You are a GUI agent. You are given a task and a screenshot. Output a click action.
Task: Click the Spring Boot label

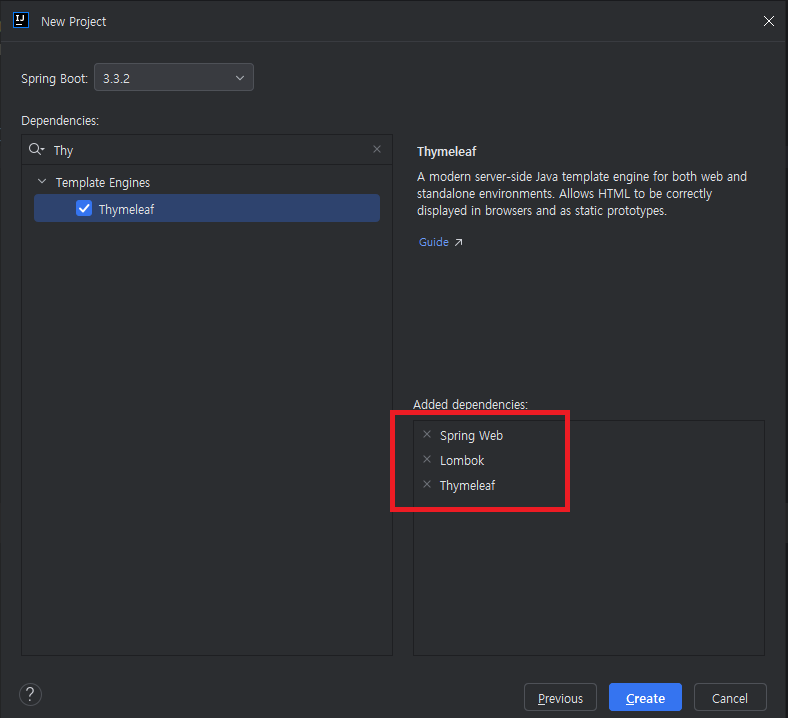tap(54, 79)
